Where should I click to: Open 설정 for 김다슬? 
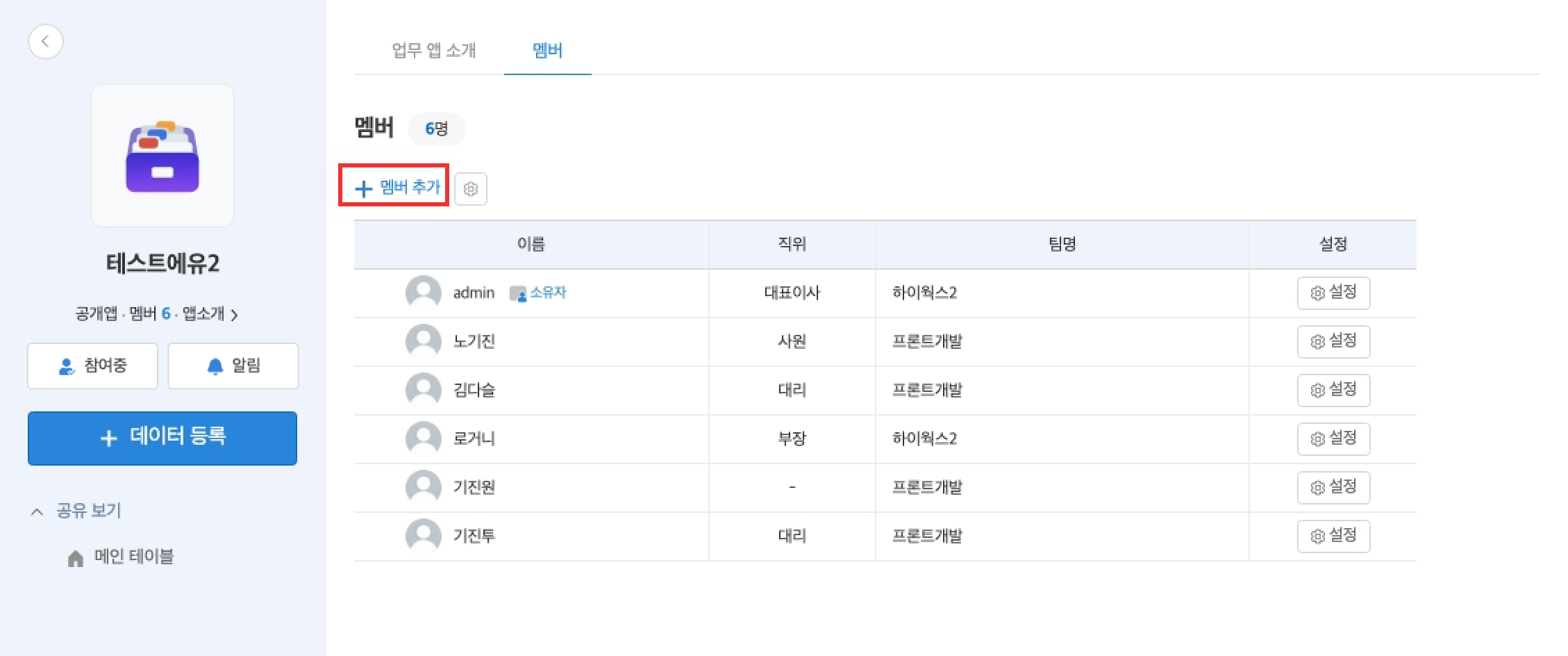click(1333, 391)
